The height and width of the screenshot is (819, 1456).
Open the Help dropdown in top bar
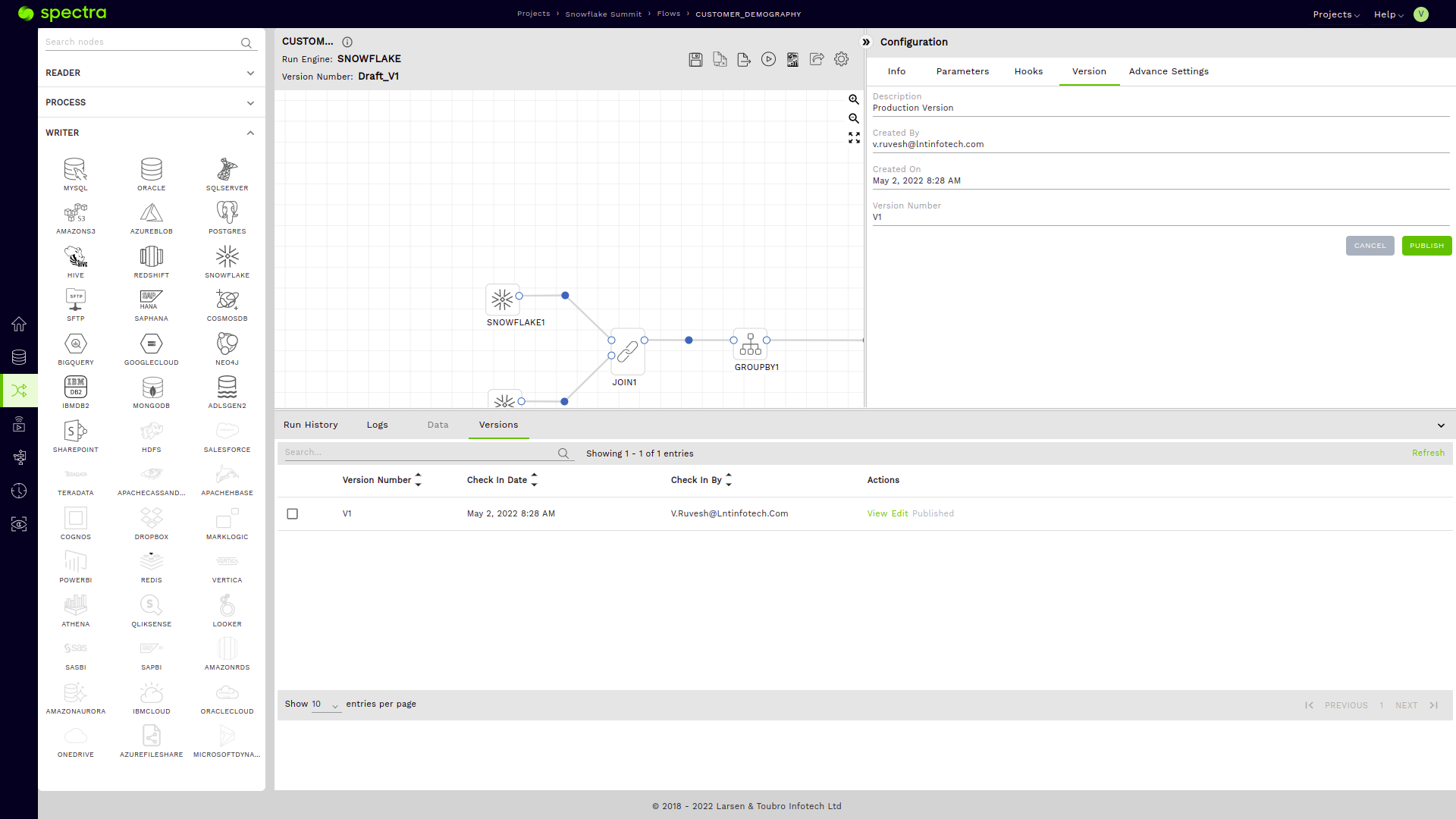[x=1389, y=14]
